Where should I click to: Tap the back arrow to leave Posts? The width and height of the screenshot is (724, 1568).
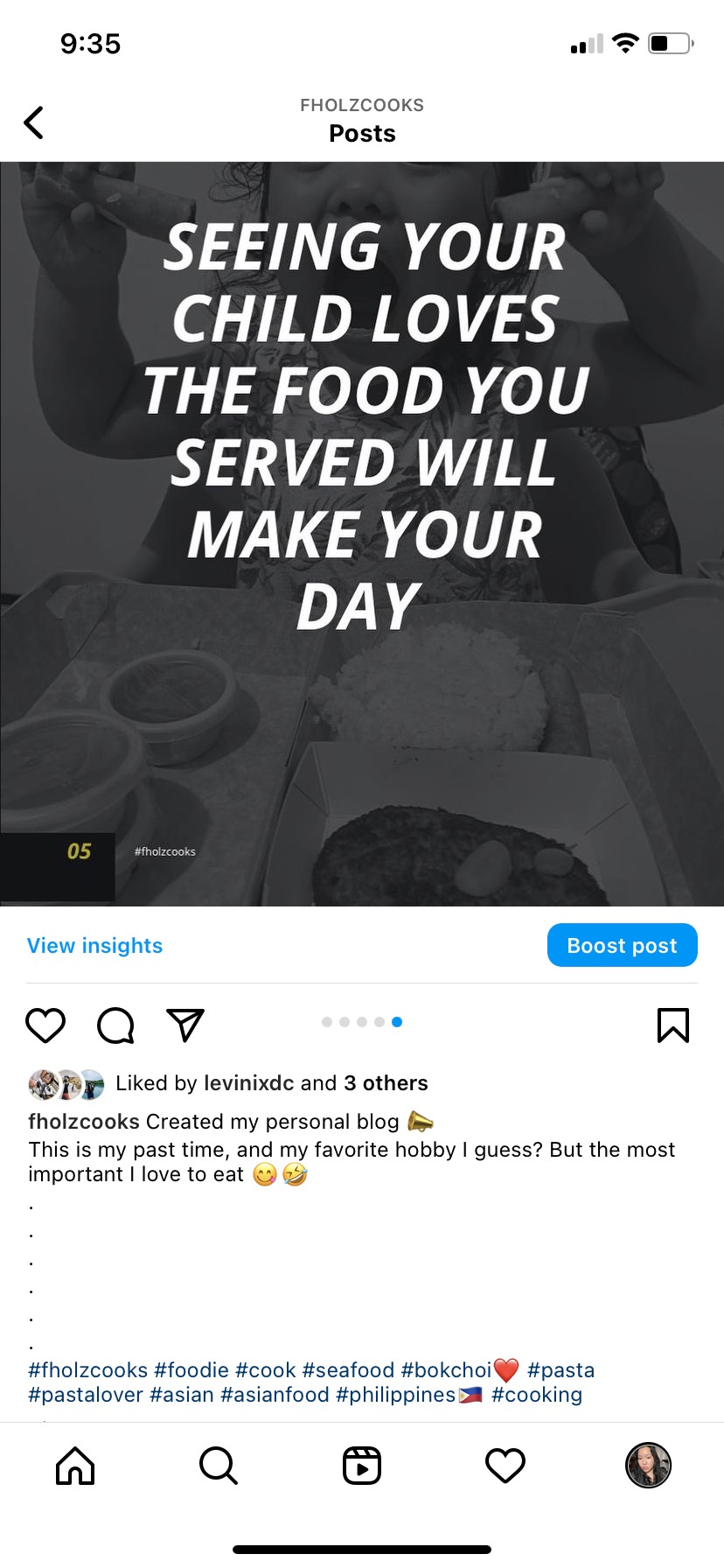pyautogui.click(x=33, y=122)
